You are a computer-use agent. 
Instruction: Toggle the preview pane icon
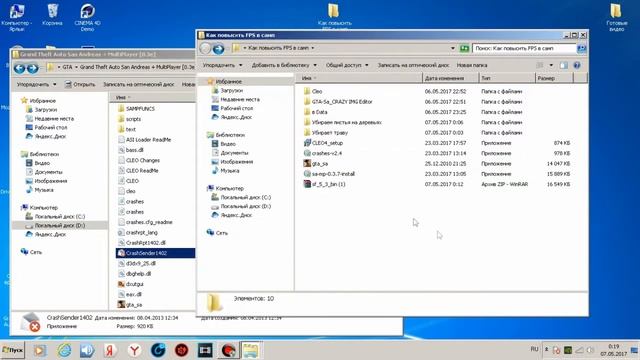[563, 65]
